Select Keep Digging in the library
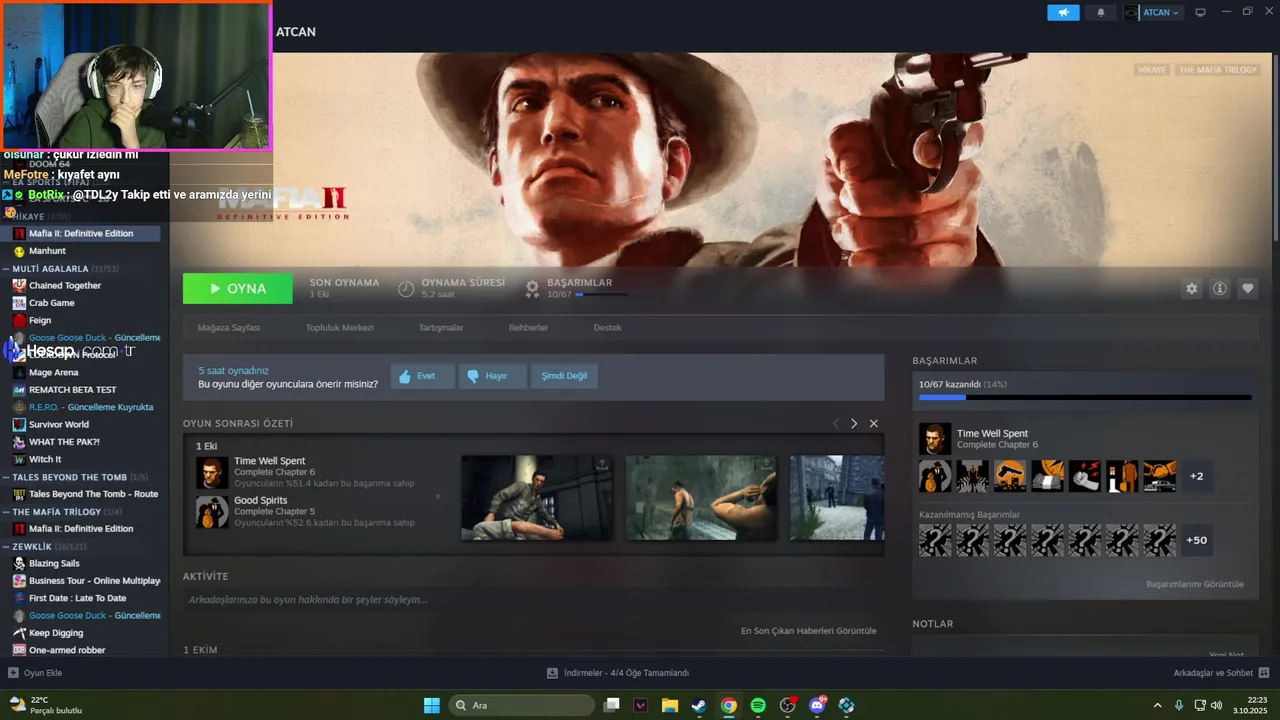 click(56, 633)
